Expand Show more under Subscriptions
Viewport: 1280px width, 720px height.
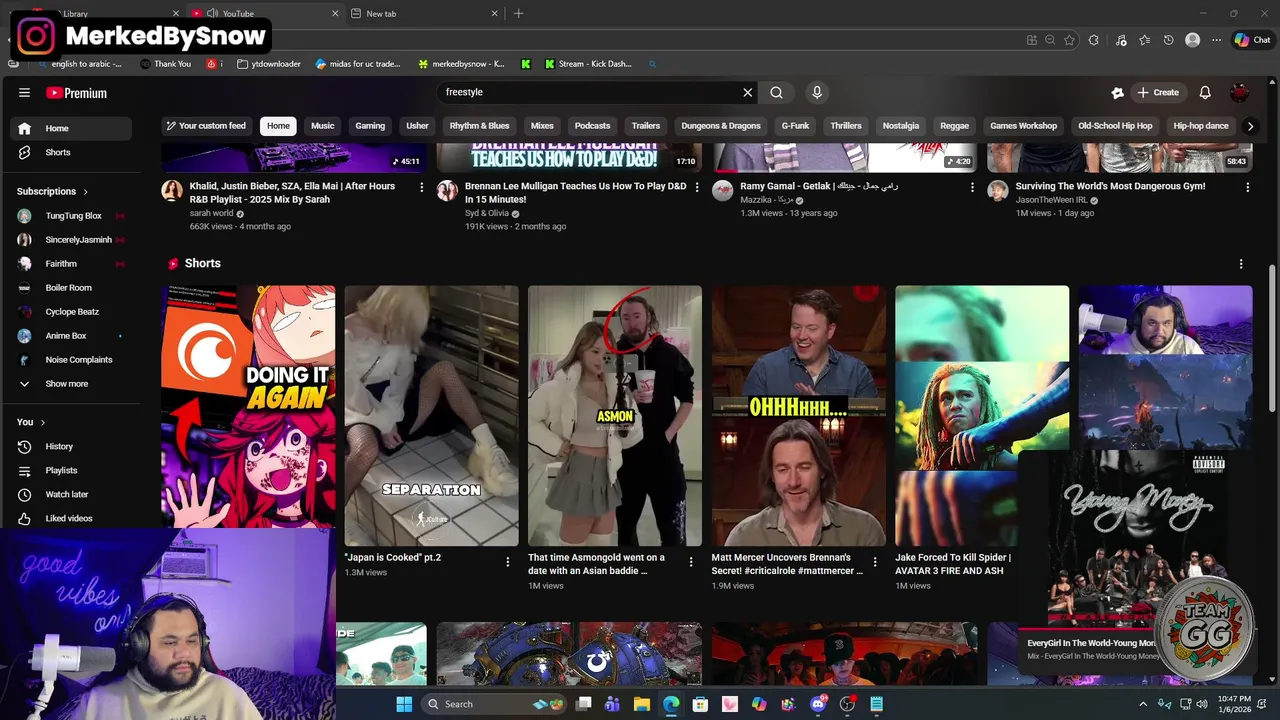(71, 383)
